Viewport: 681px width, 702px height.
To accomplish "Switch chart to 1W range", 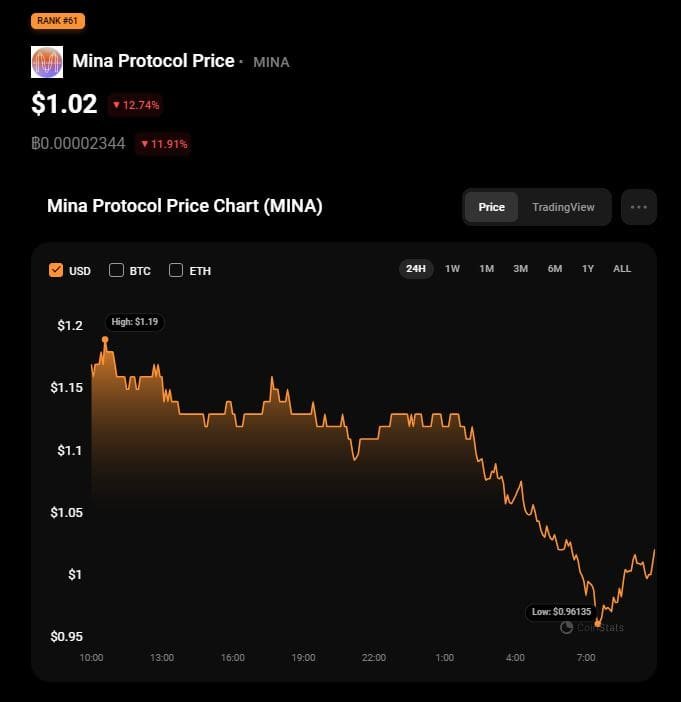I will point(452,268).
